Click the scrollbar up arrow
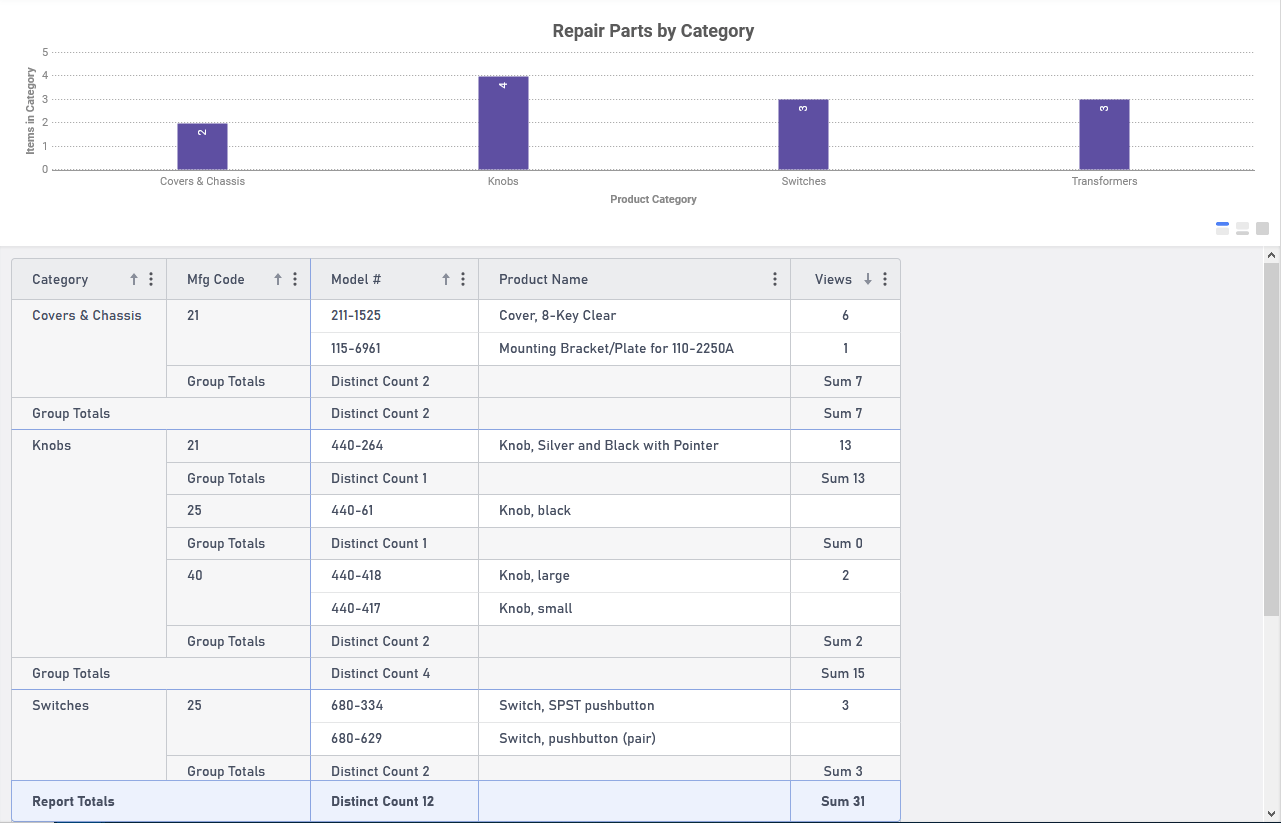The image size is (1281, 823). click(1271, 256)
